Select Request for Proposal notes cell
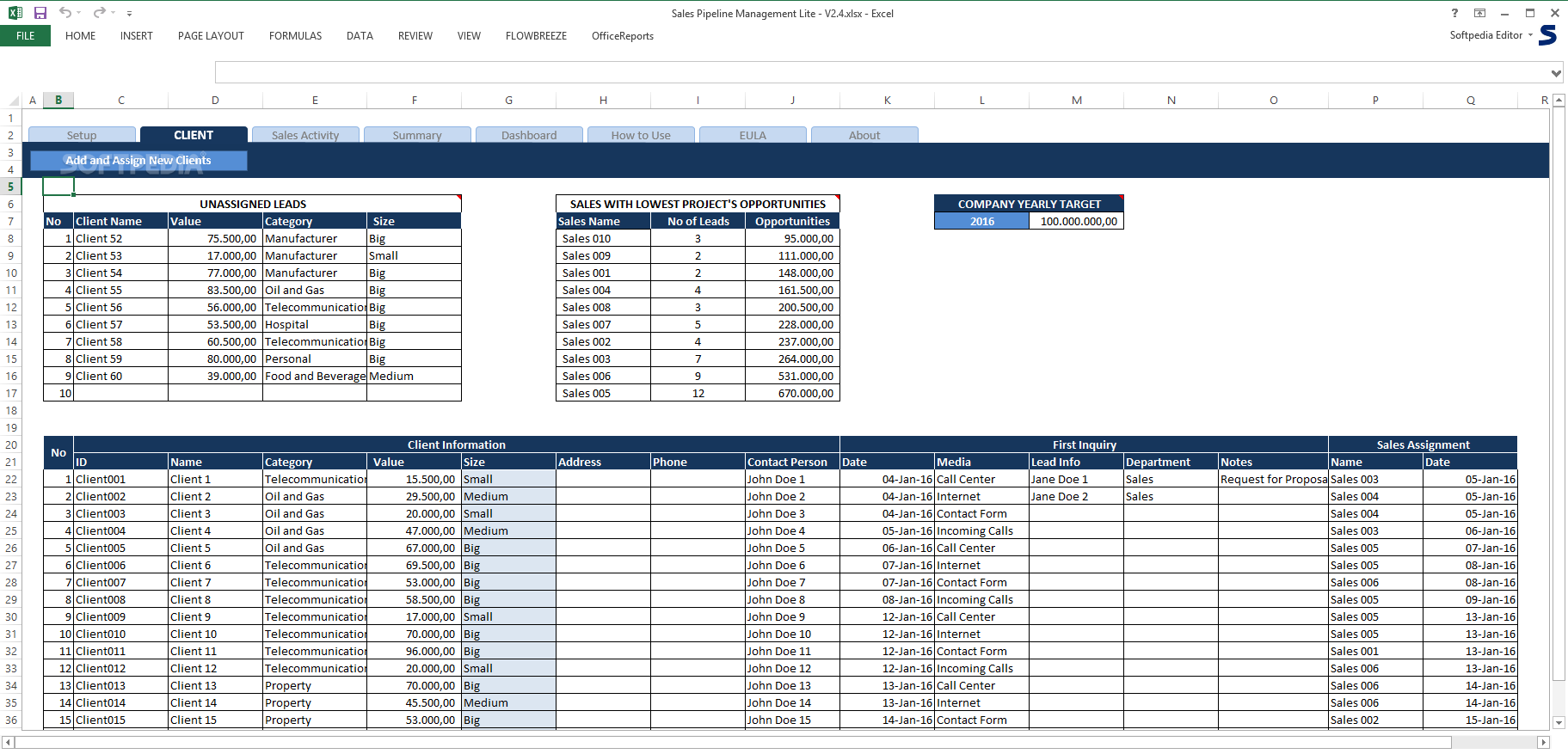1568x754 pixels. pos(1273,479)
